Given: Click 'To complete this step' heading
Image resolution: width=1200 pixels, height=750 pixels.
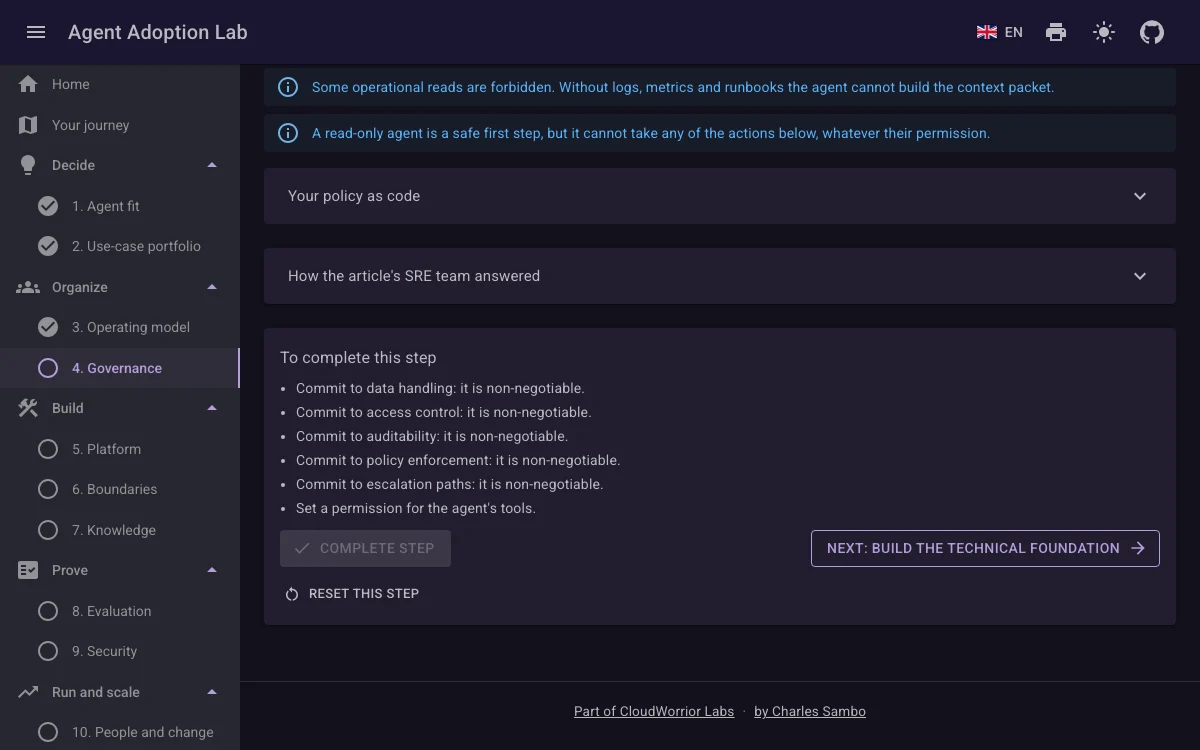Looking at the screenshot, I should coord(358,357).
